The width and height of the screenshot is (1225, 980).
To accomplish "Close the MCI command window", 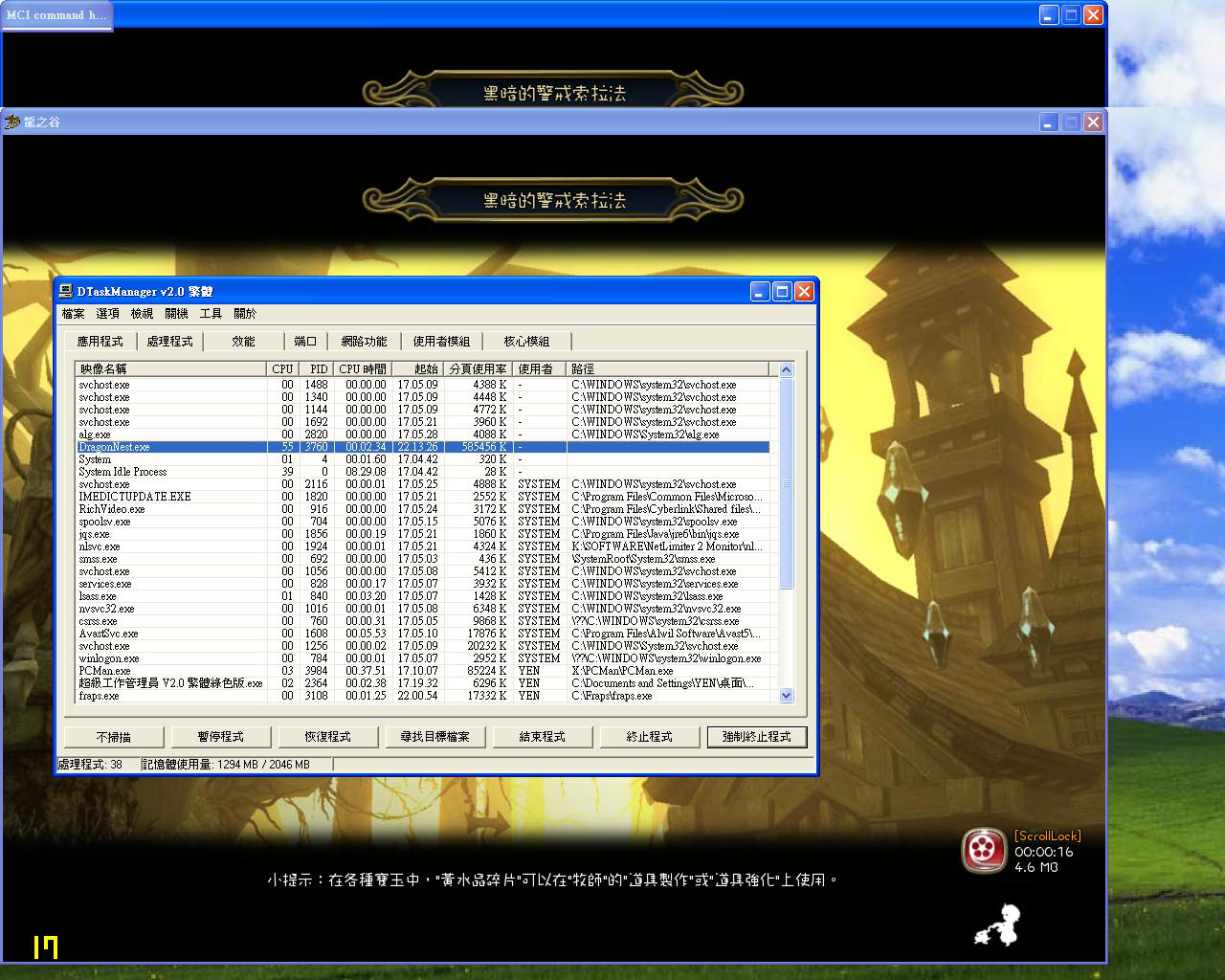I will tap(1093, 14).
